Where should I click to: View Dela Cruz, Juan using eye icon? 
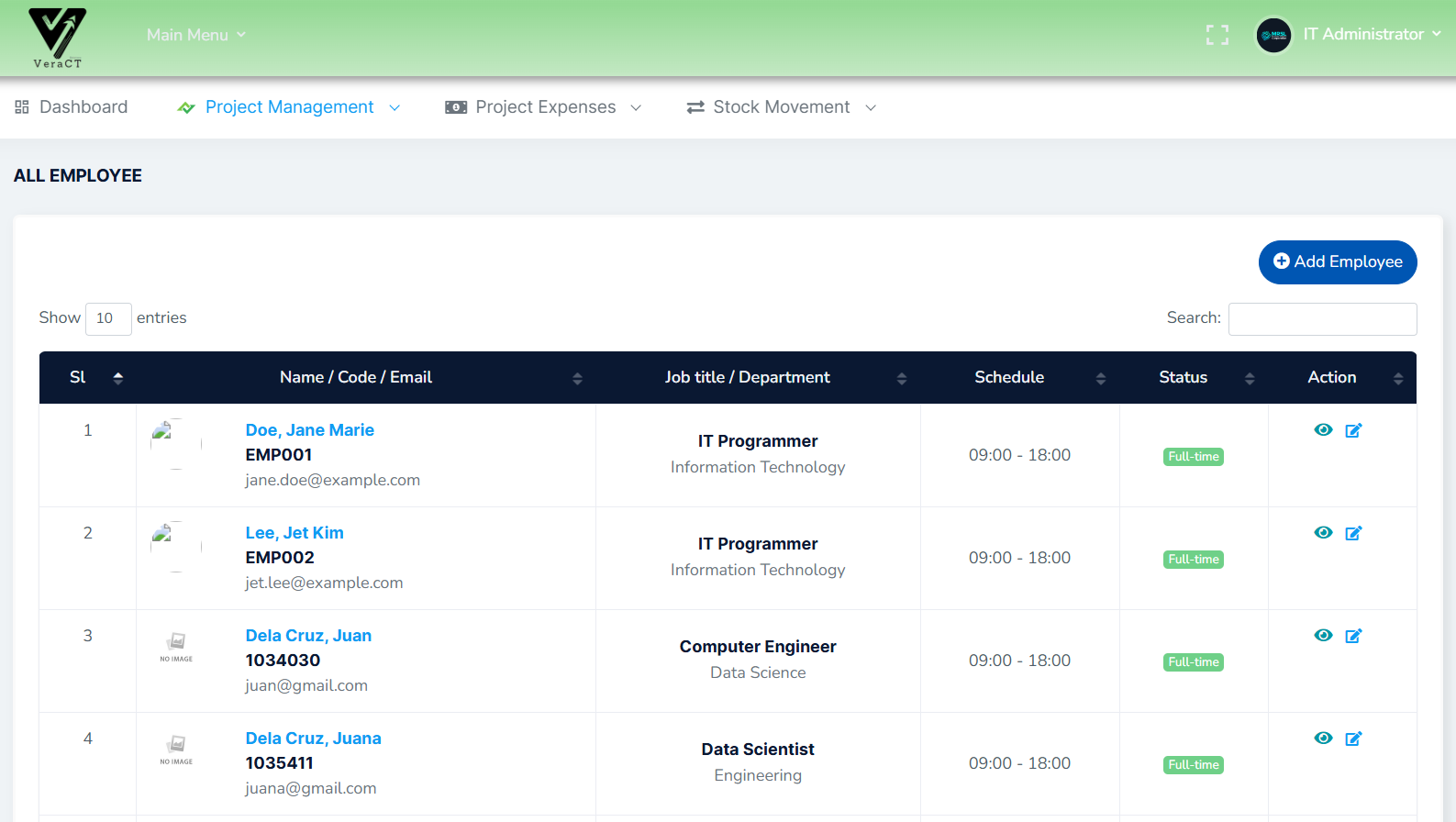tap(1323, 636)
